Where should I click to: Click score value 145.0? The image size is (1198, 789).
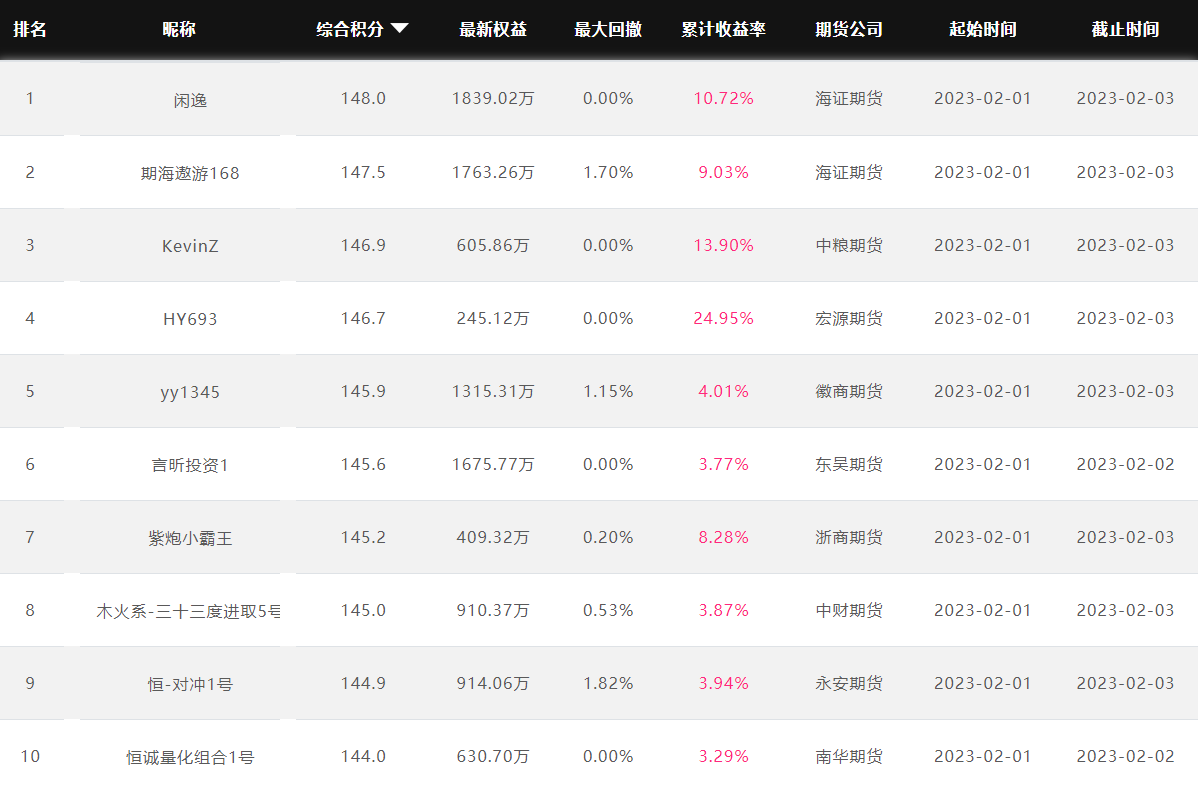pyautogui.click(x=363, y=610)
